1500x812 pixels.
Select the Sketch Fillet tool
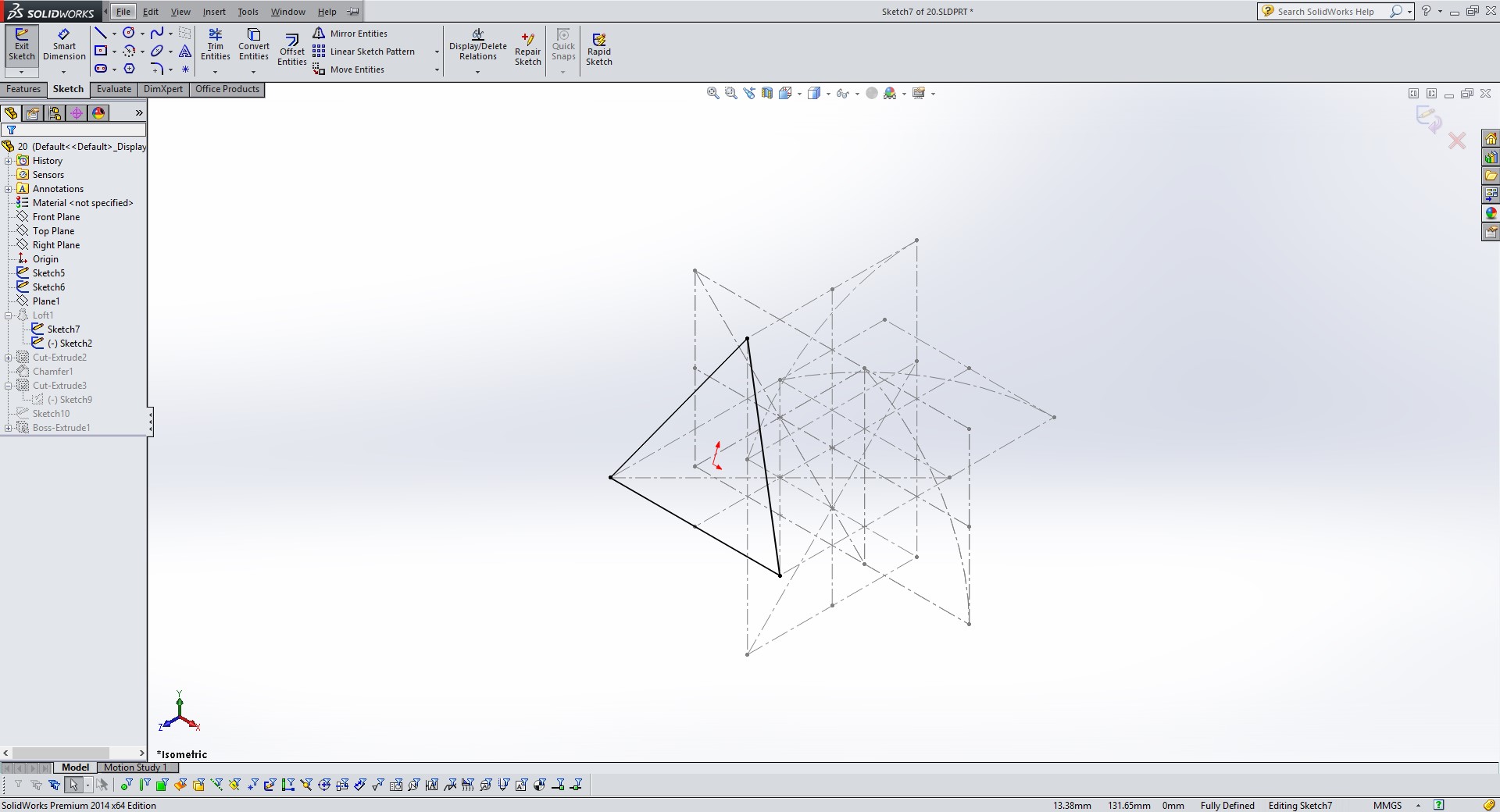pyautogui.click(x=157, y=69)
